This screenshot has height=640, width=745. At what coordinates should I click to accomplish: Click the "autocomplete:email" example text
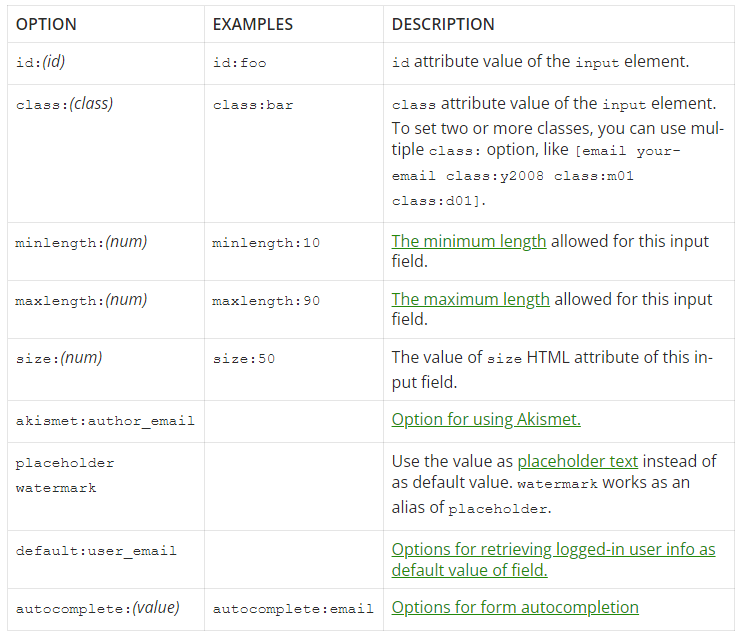point(292,608)
